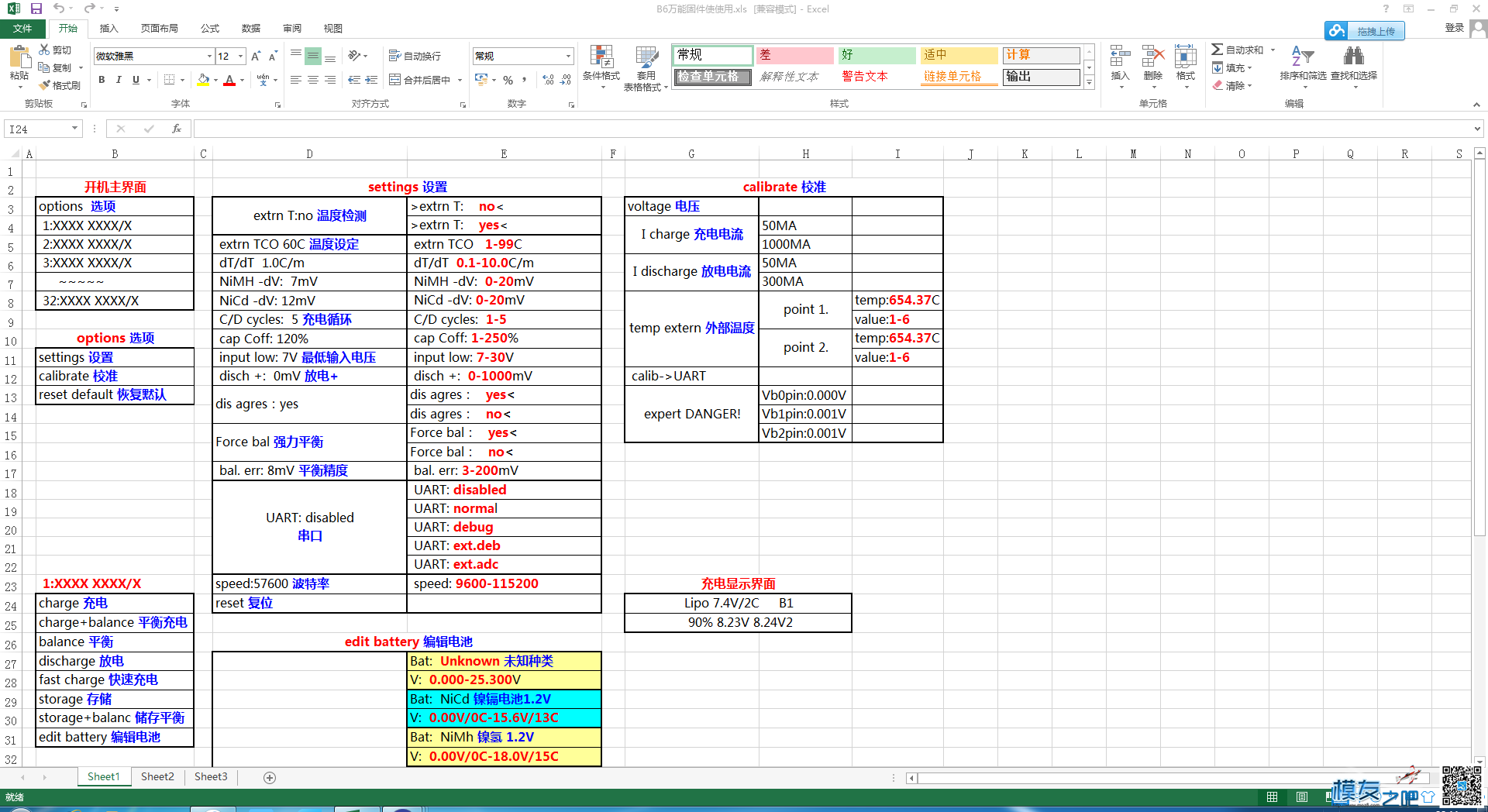Collapse the ribbon with arrow
The width and height of the screenshot is (1488, 812).
(x=1476, y=104)
